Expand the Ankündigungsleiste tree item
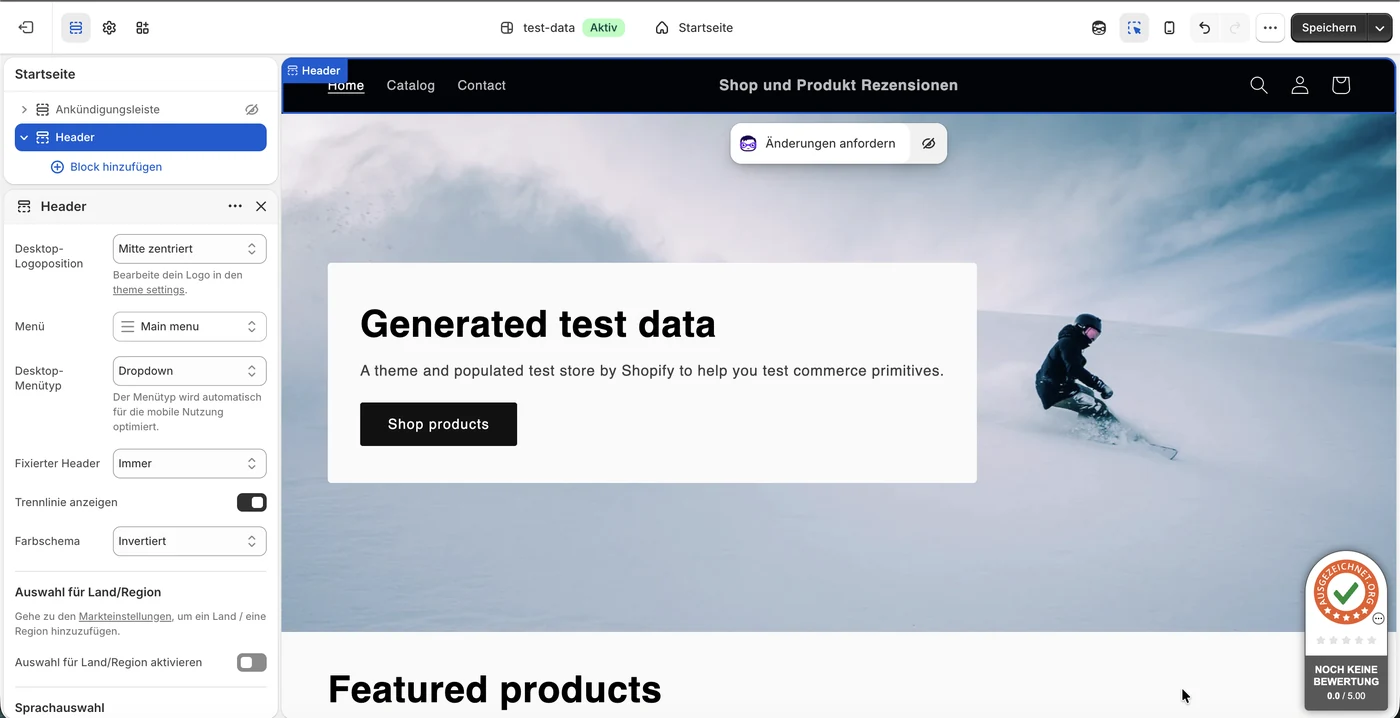 click(24, 109)
